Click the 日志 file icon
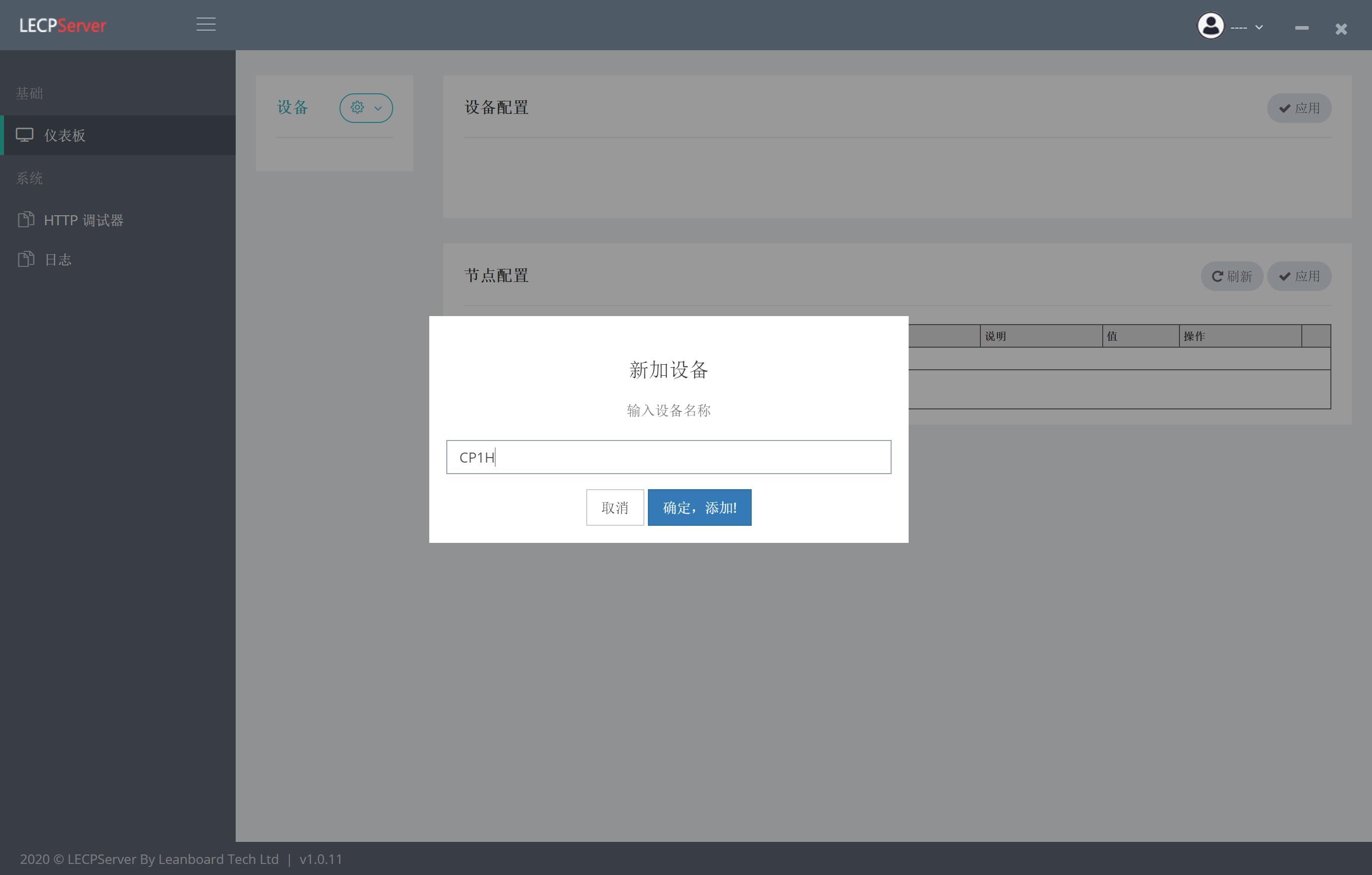1372x875 pixels. click(x=26, y=259)
